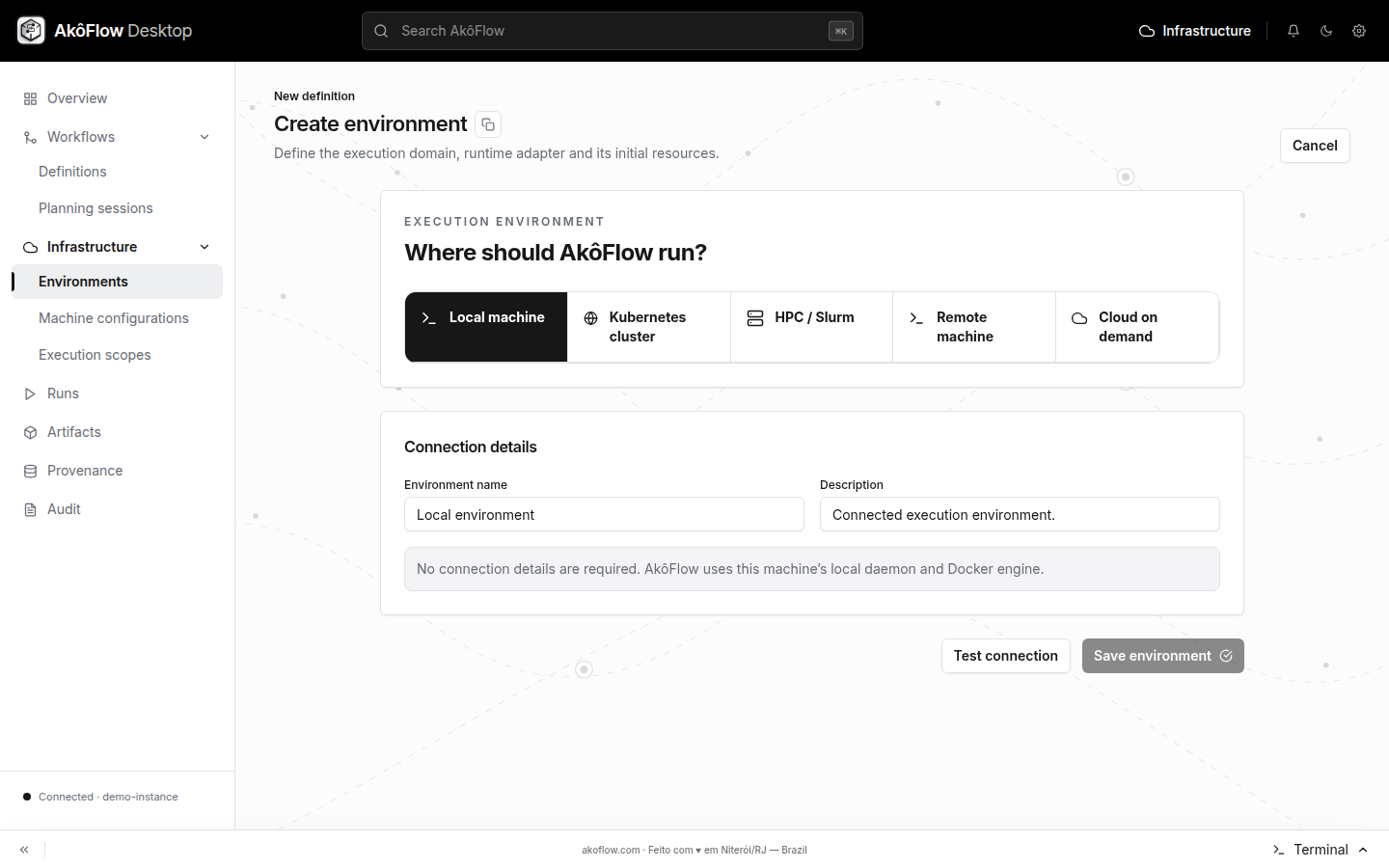Click the Connected · demo-instance status

point(100,797)
